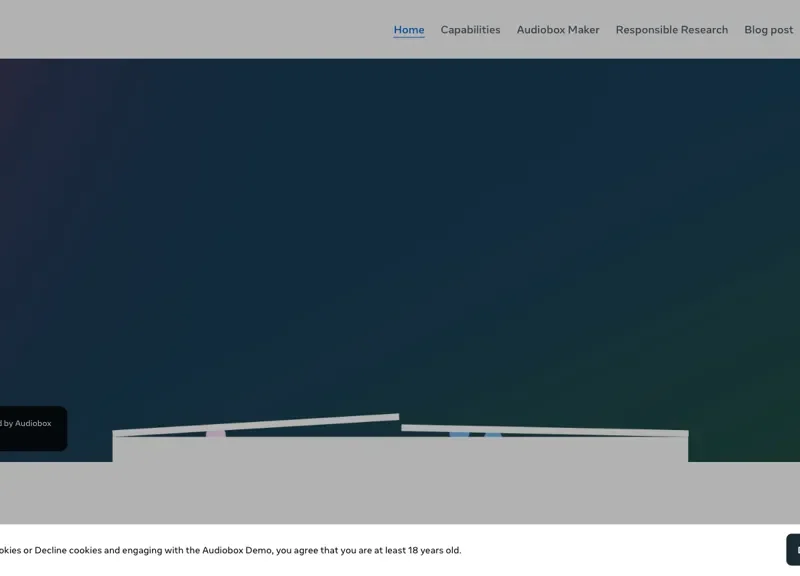This screenshot has height=576, width=800.
Task: Open the Home navigation link
Action: coord(408,30)
